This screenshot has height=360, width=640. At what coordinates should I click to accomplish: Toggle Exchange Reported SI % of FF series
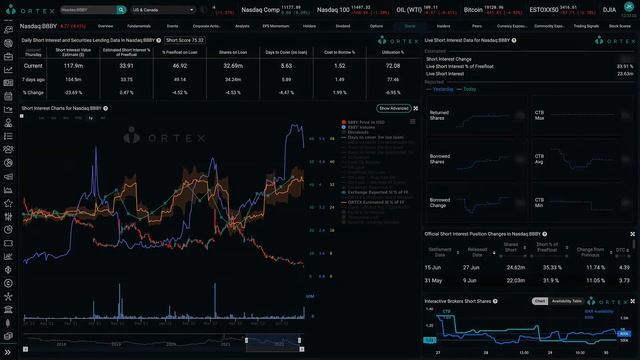[x=375, y=192]
